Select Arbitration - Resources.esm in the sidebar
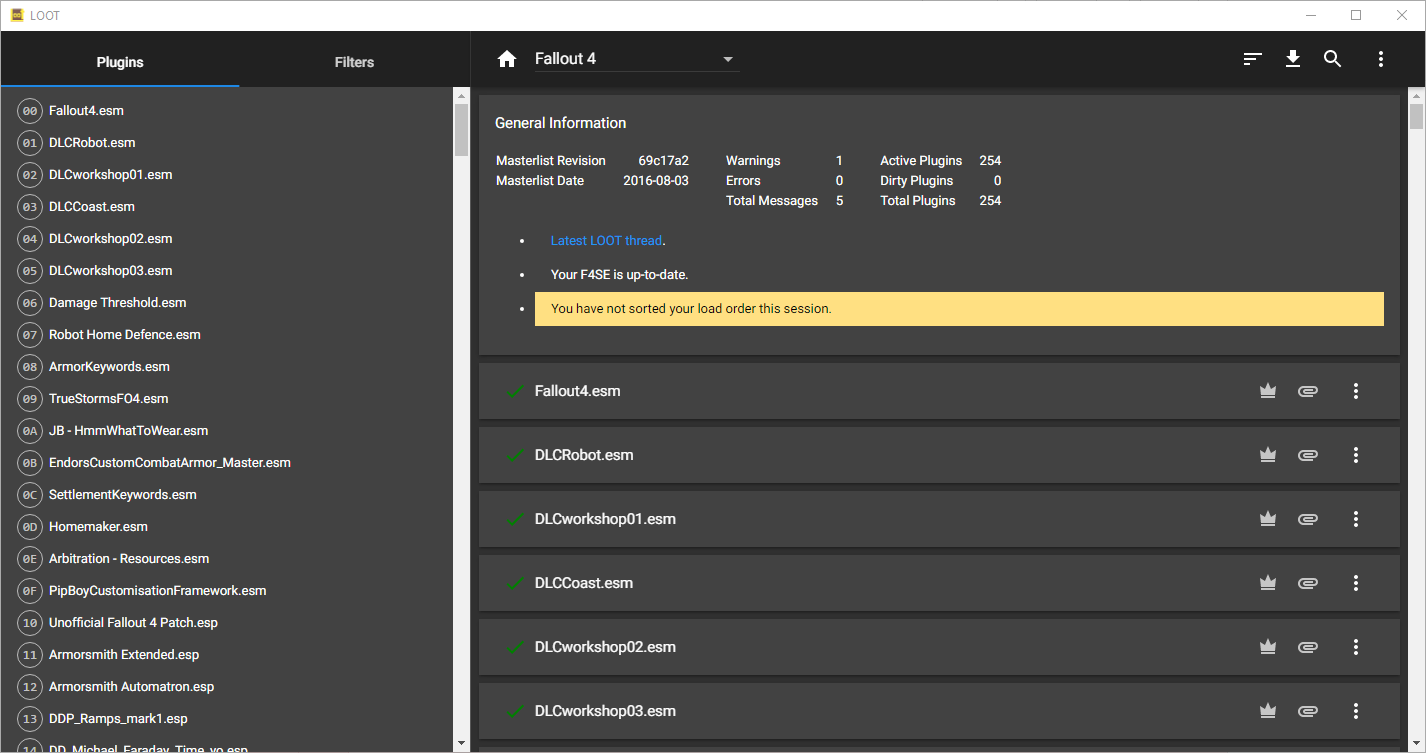The height and width of the screenshot is (753, 1426). pyautogui.click(x=227, y=559)
